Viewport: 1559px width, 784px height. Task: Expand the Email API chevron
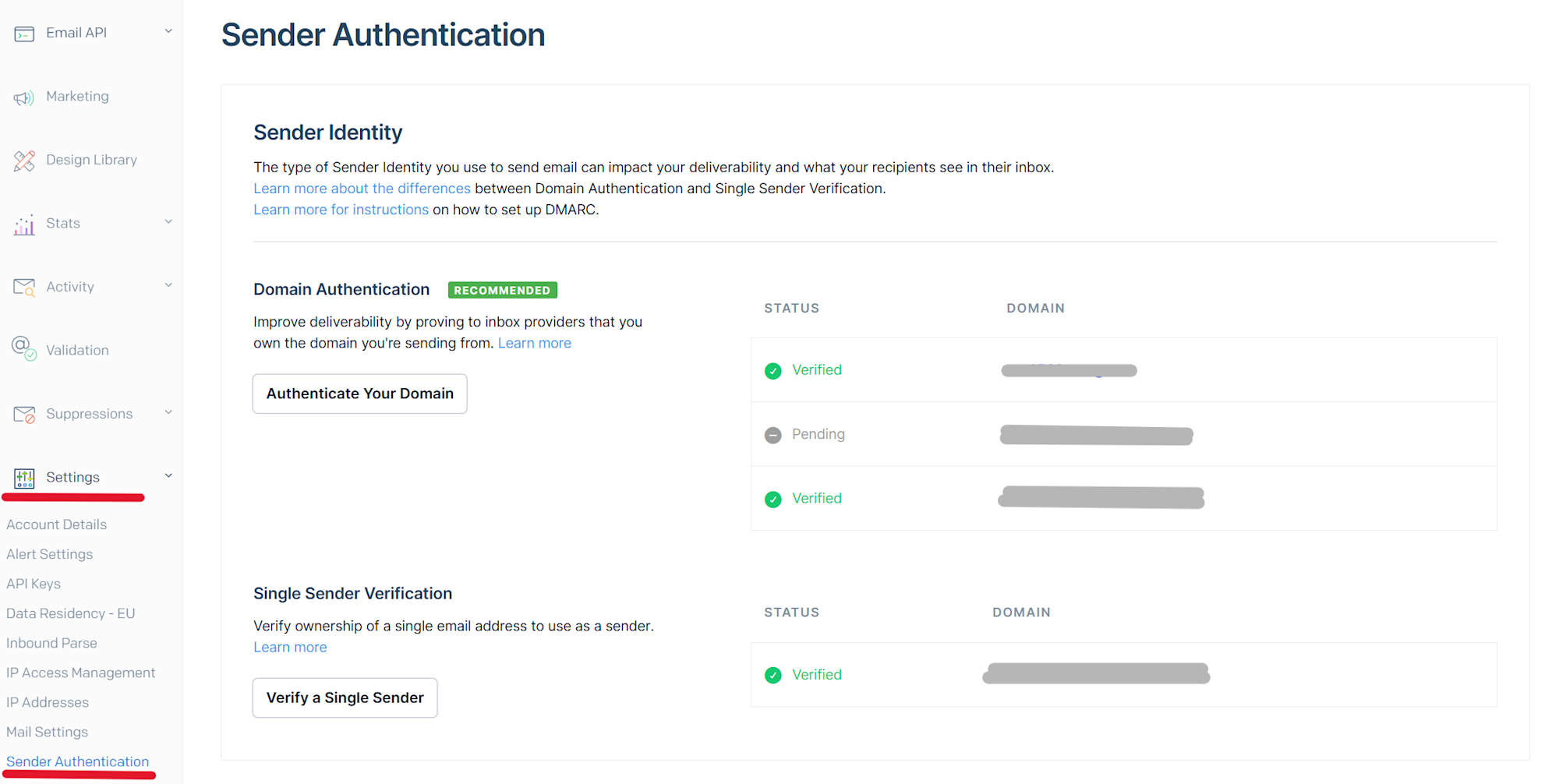coord(168,31)
